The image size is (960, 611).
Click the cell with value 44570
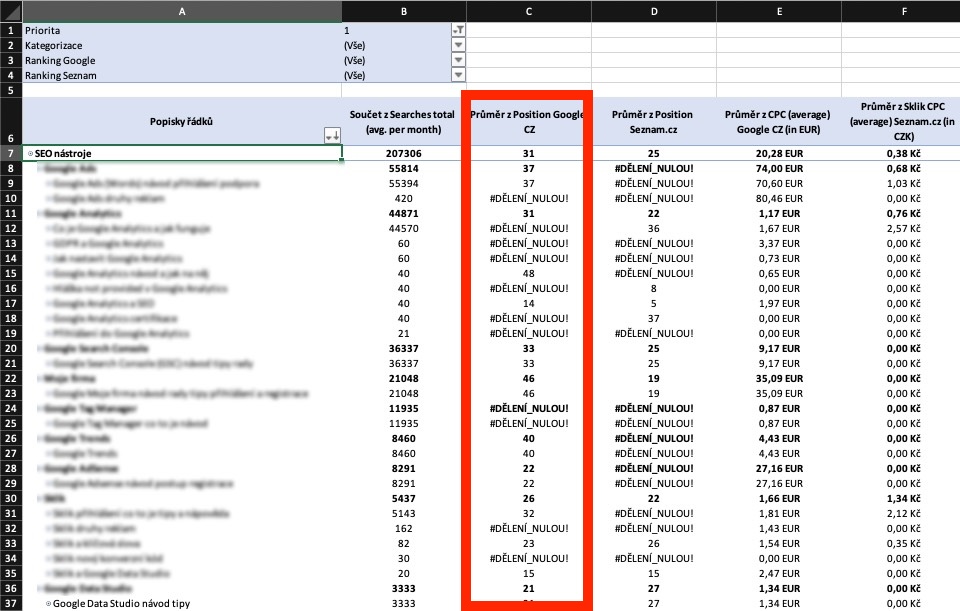404,228
